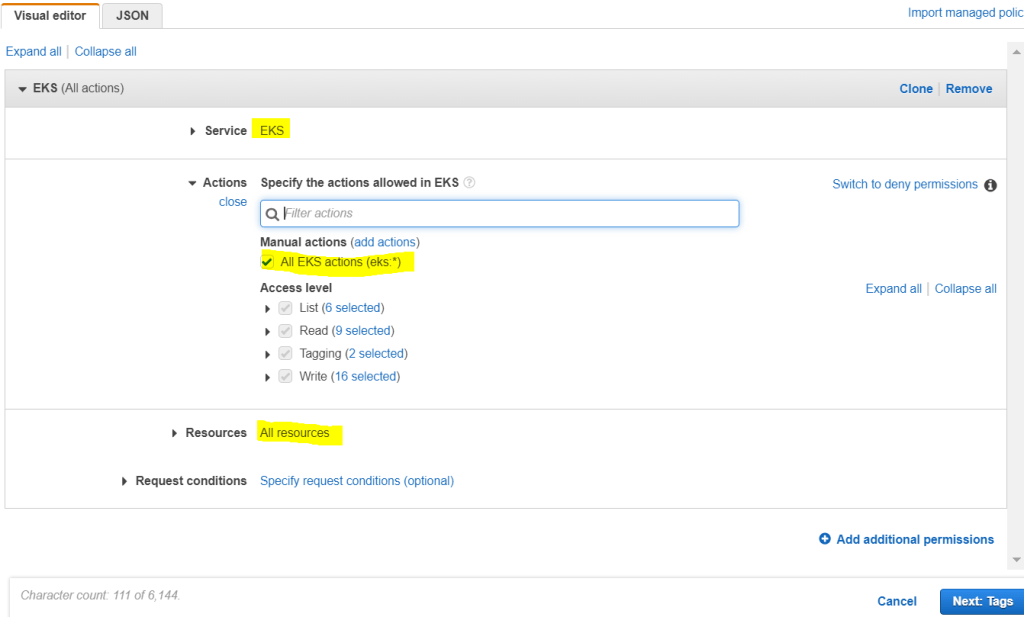Screen dimensions: 1024x617
Task: Click the scrollbar down arrow on the right
Action: (x=1017, y=560)
